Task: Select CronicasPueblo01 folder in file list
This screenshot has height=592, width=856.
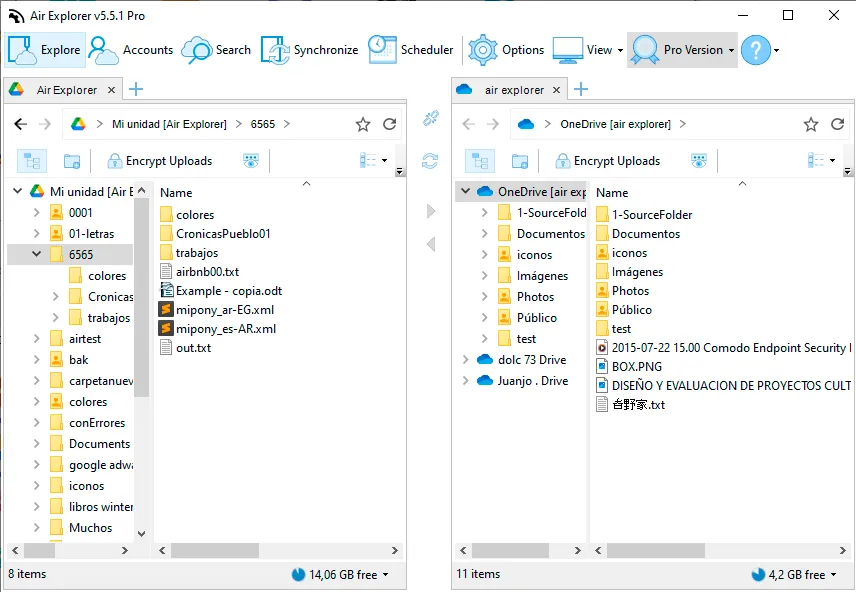Action: (223, 234)
